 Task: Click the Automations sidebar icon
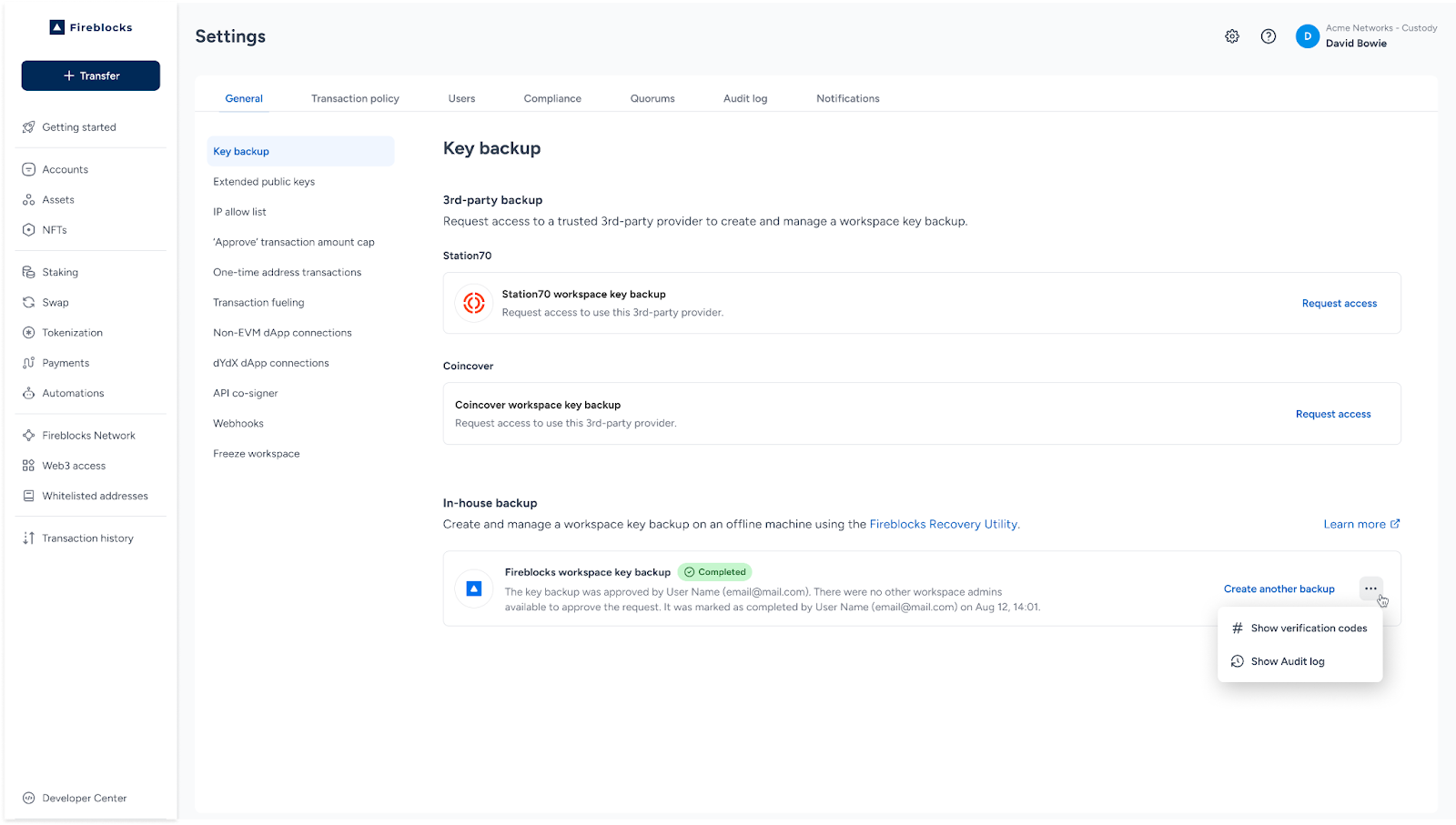pos(28,393)
